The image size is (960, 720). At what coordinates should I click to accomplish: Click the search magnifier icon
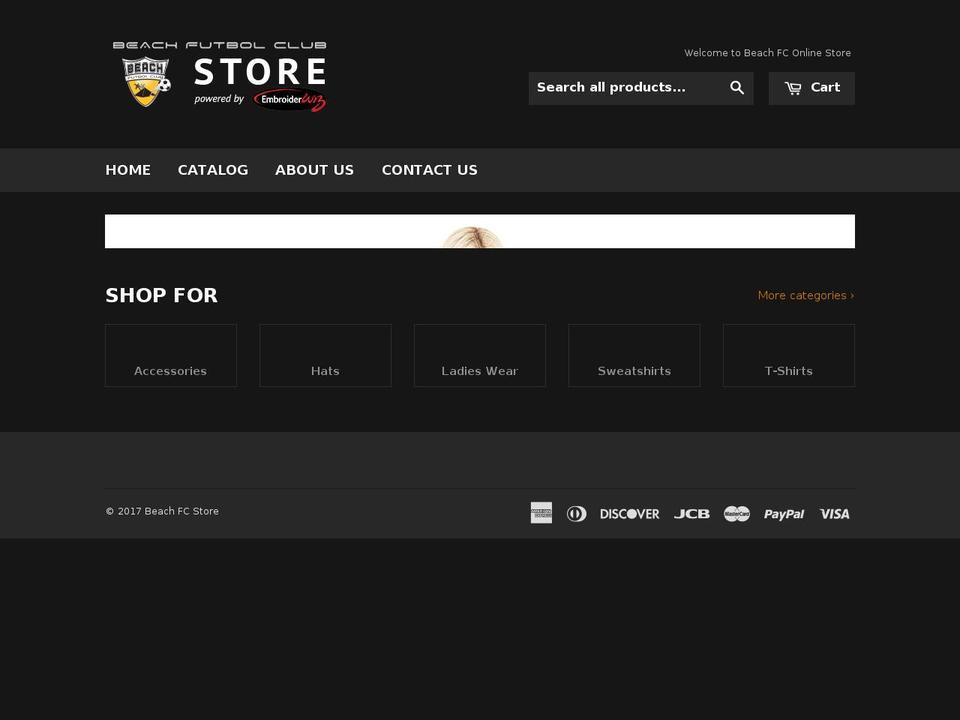tap(737, 88)
